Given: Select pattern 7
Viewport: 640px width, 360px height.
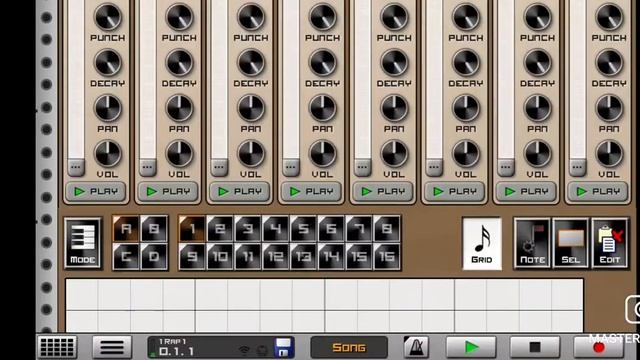Looking at the screenshot, I should tap(359, 229).
